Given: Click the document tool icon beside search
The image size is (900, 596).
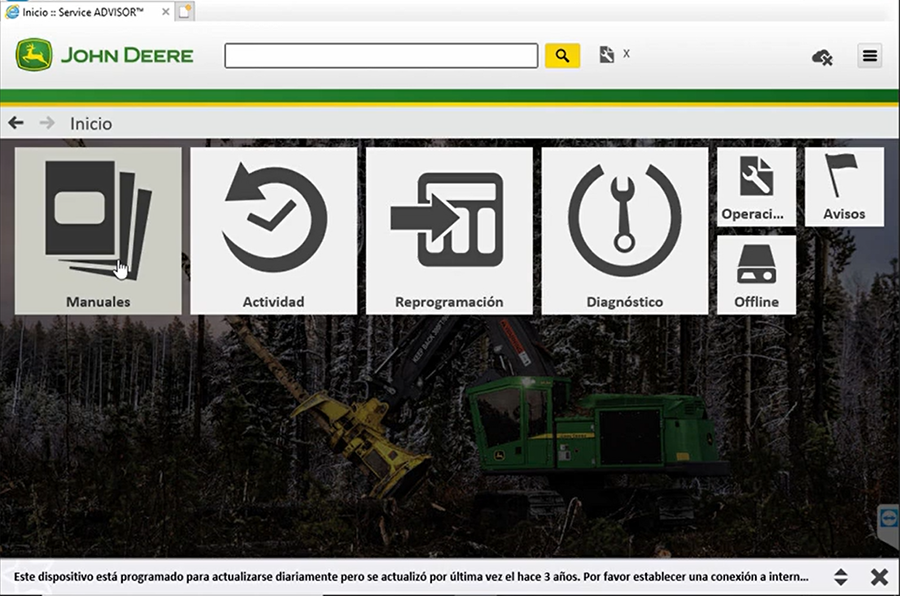Looking at the screenshot, I should tap(607, 55).
